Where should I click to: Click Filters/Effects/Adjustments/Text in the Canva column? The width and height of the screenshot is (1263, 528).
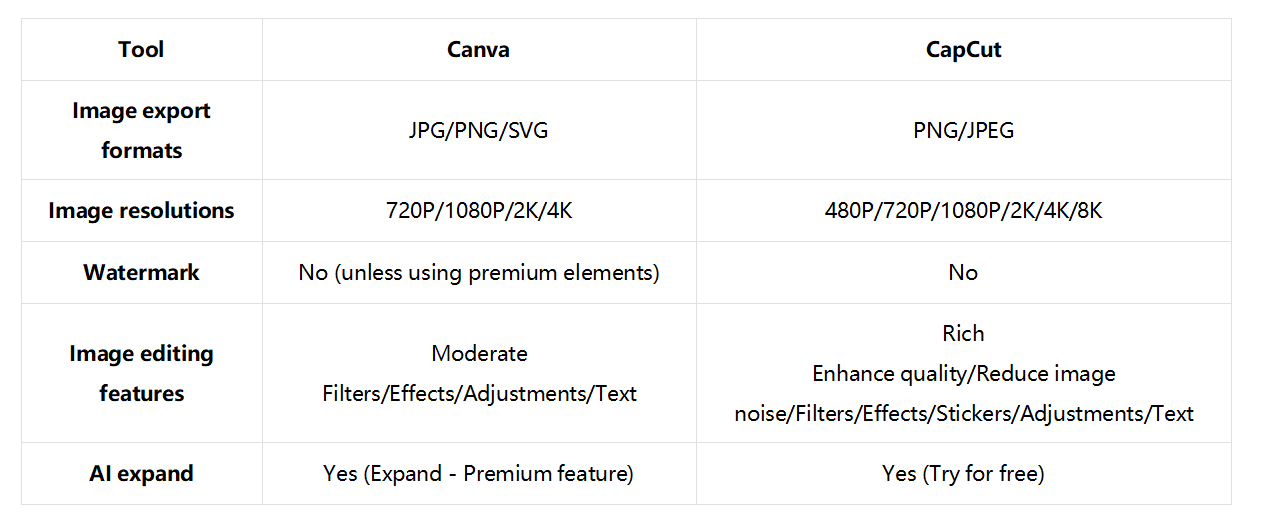tap(479, 393)
